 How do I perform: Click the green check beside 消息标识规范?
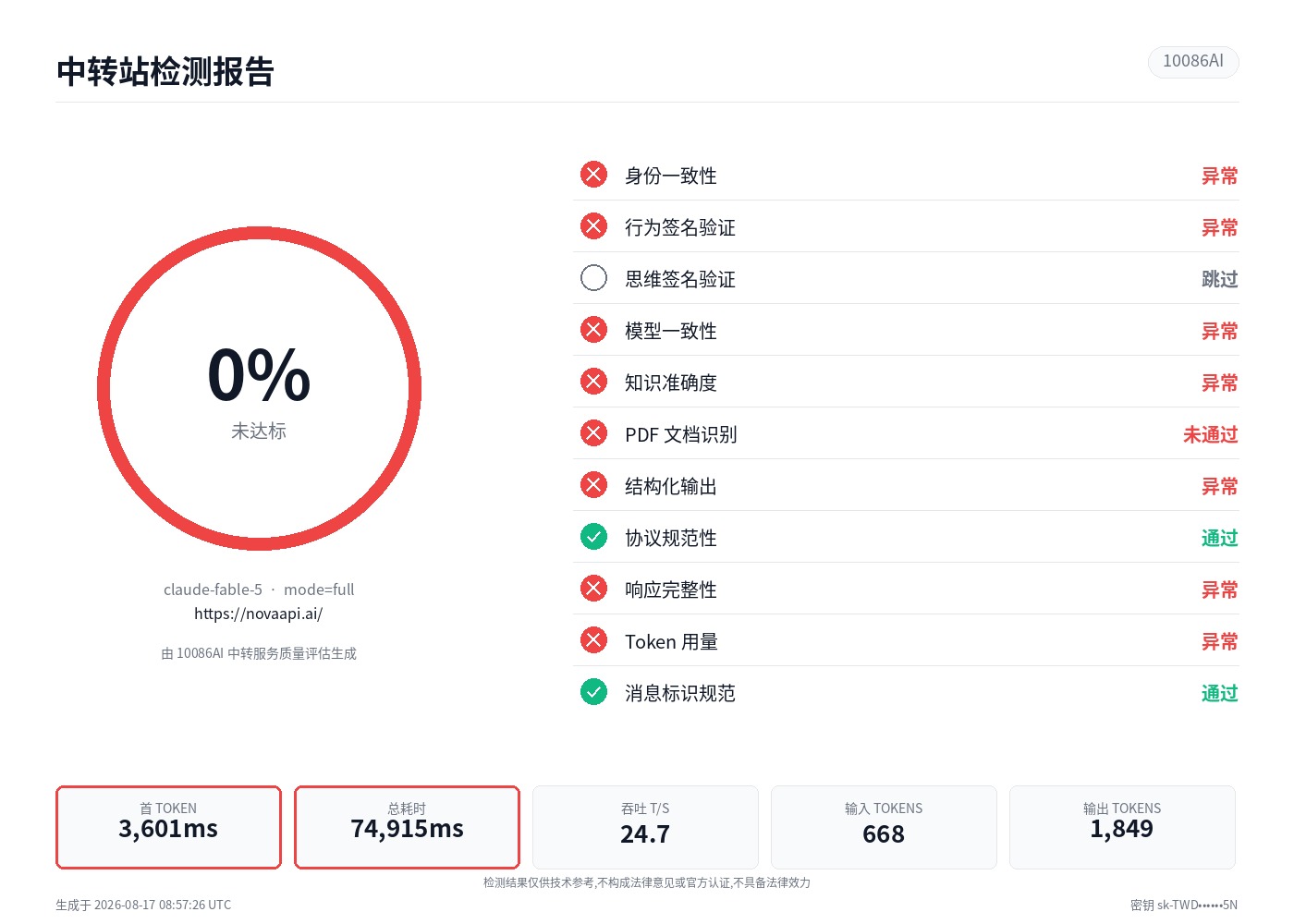pos(593,692)
